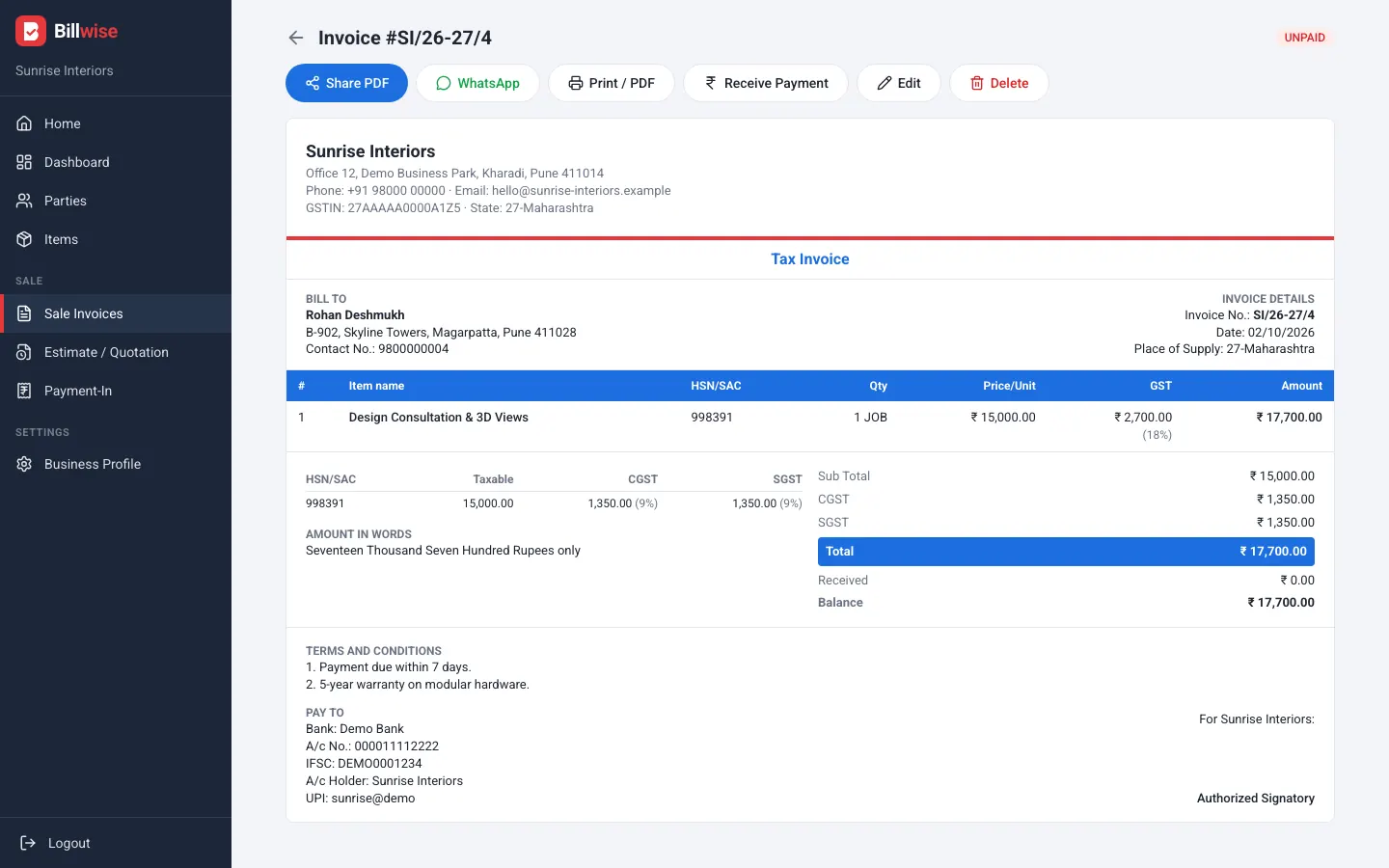Click the rupee icon in Receive Payment
The width and height of the screenshot is (1389, 868).
[711, 83]
